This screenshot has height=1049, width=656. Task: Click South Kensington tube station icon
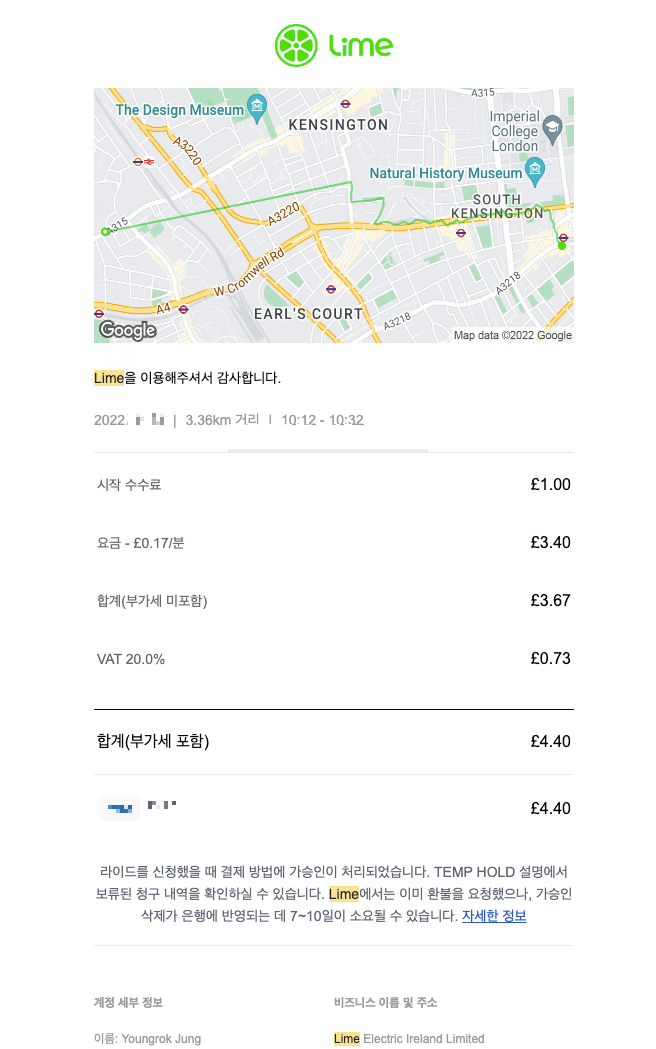(563, 237)
